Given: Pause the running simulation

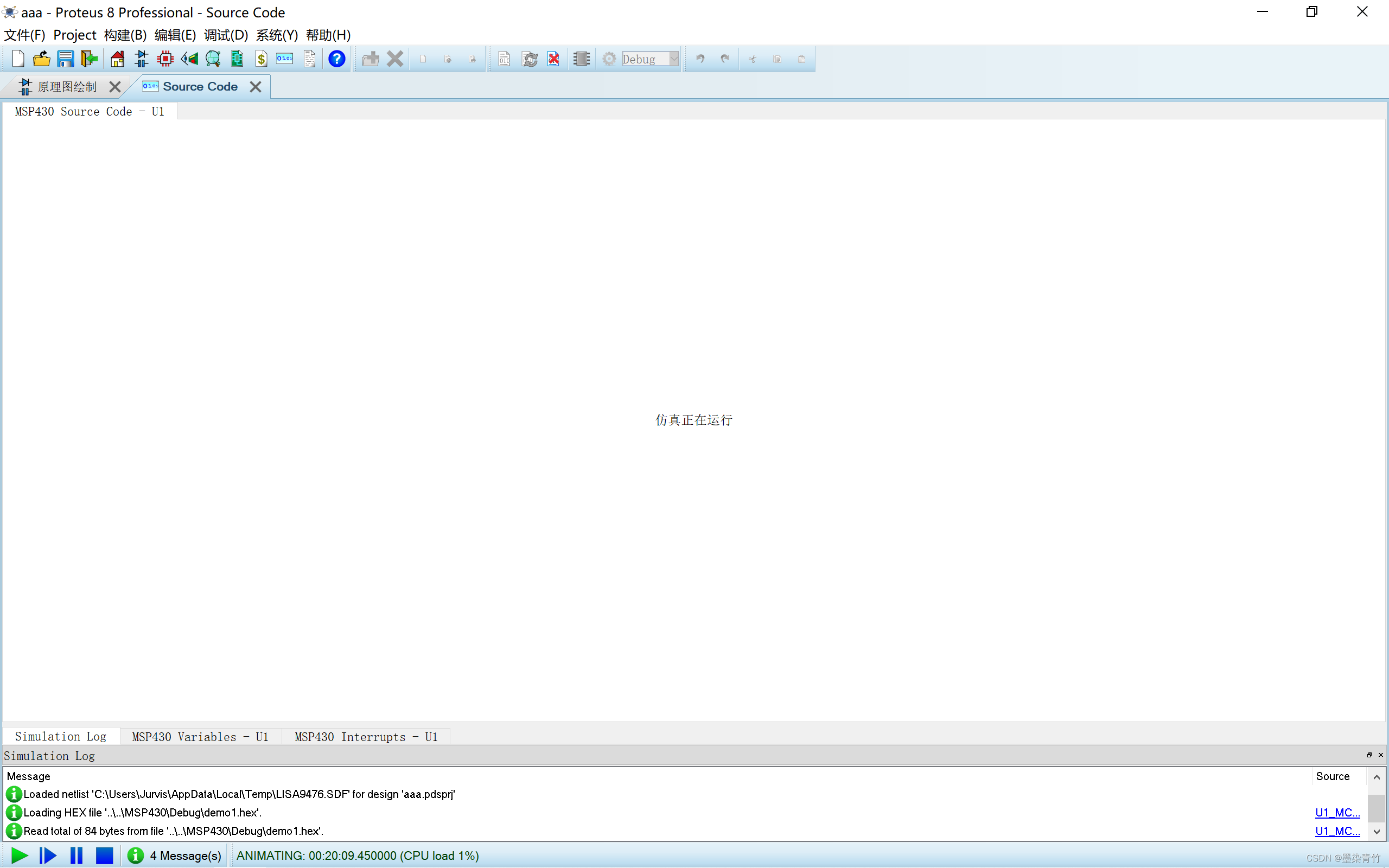Looking at the screenshot, I should coord(77,856).
